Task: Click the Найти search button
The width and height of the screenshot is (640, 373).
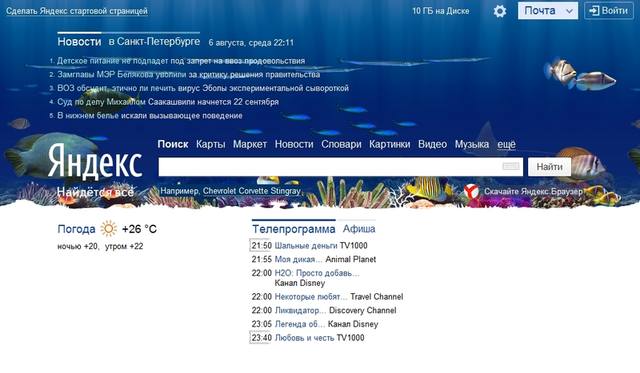Action: click(x=549, y=167)
